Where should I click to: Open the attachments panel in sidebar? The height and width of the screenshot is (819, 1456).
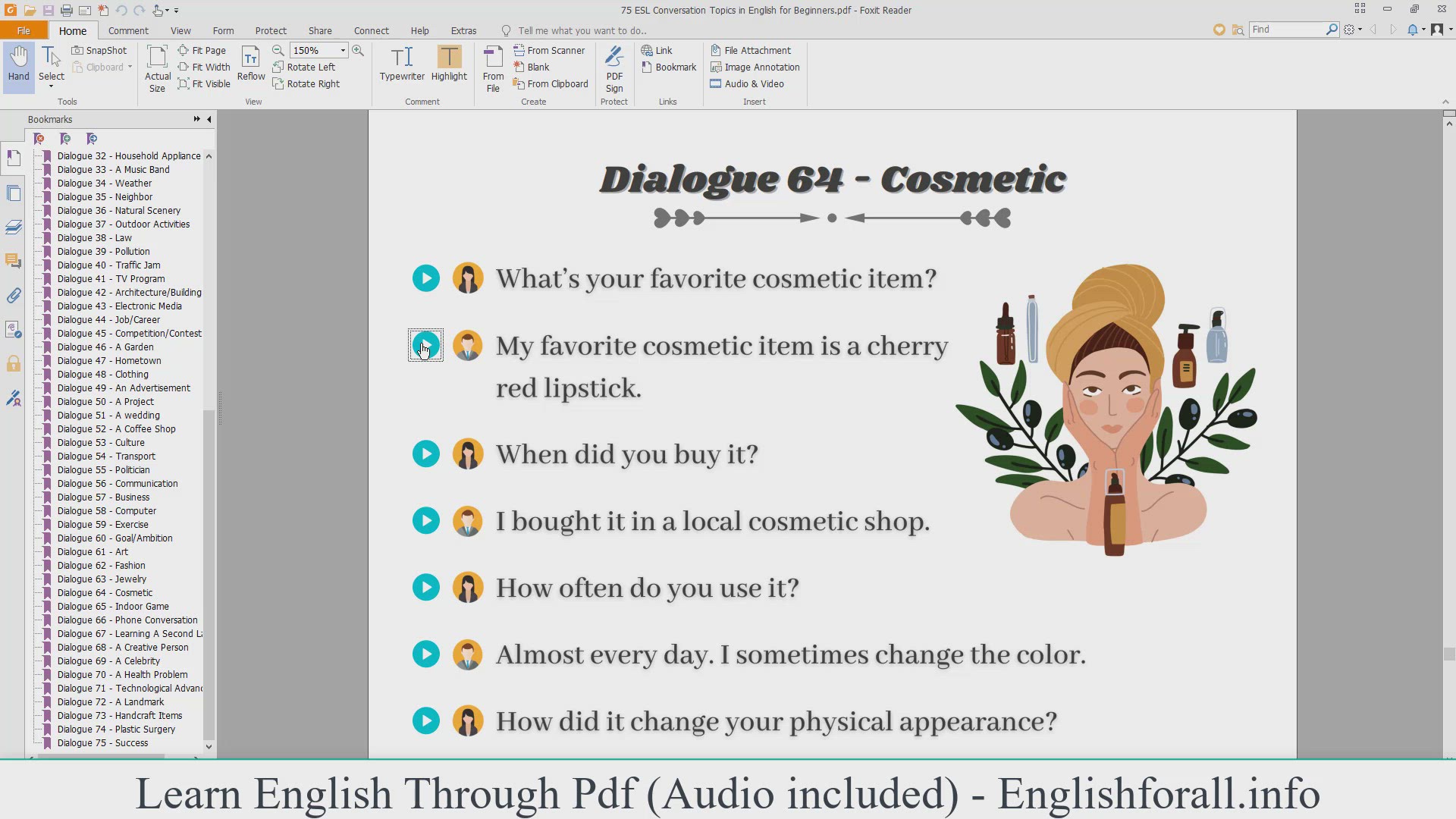pos(14,296)
